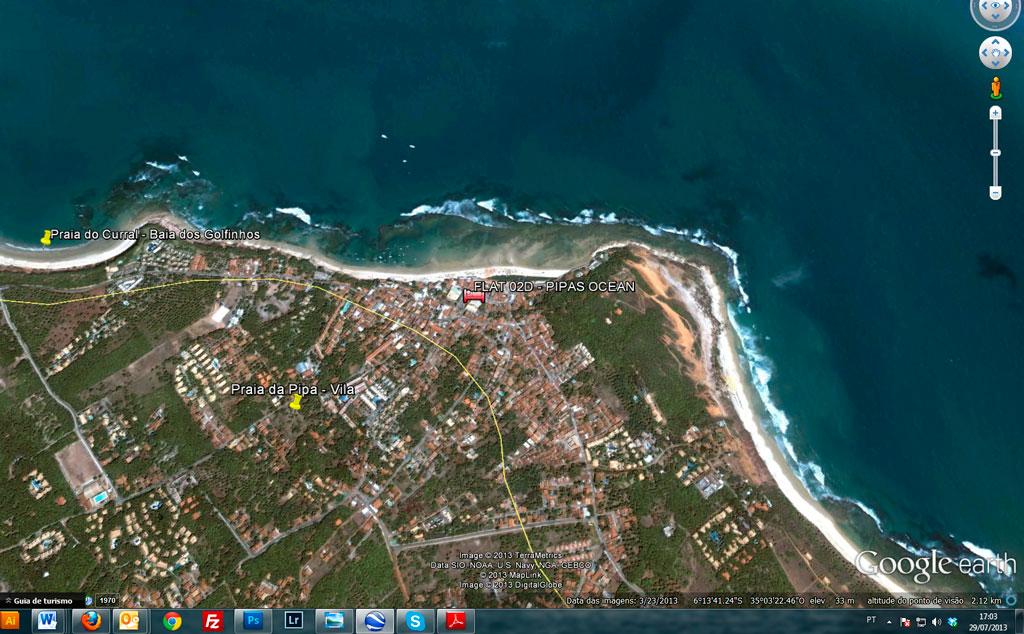The width and height of the screenshot is (1024, 634).
Task: Switch to Outlook in the taskbar
Action: [130, 620]
